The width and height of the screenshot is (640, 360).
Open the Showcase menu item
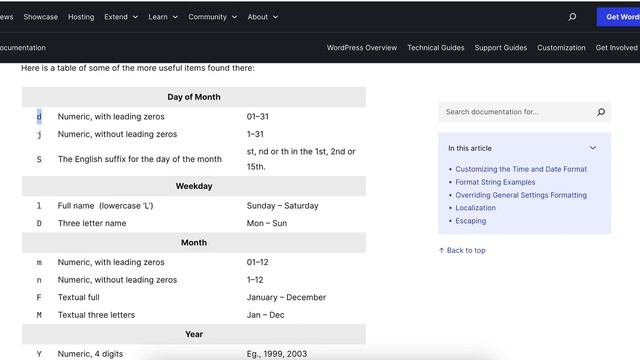click(40, 17)
